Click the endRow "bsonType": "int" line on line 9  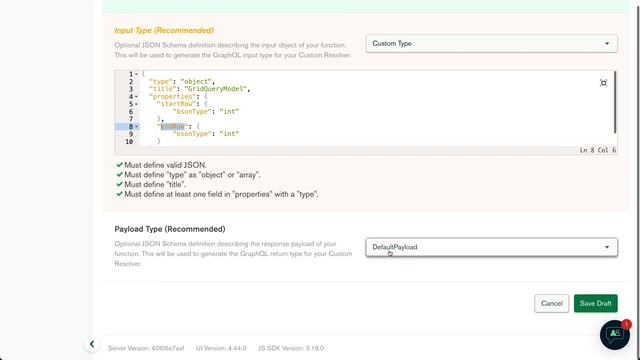206,134
